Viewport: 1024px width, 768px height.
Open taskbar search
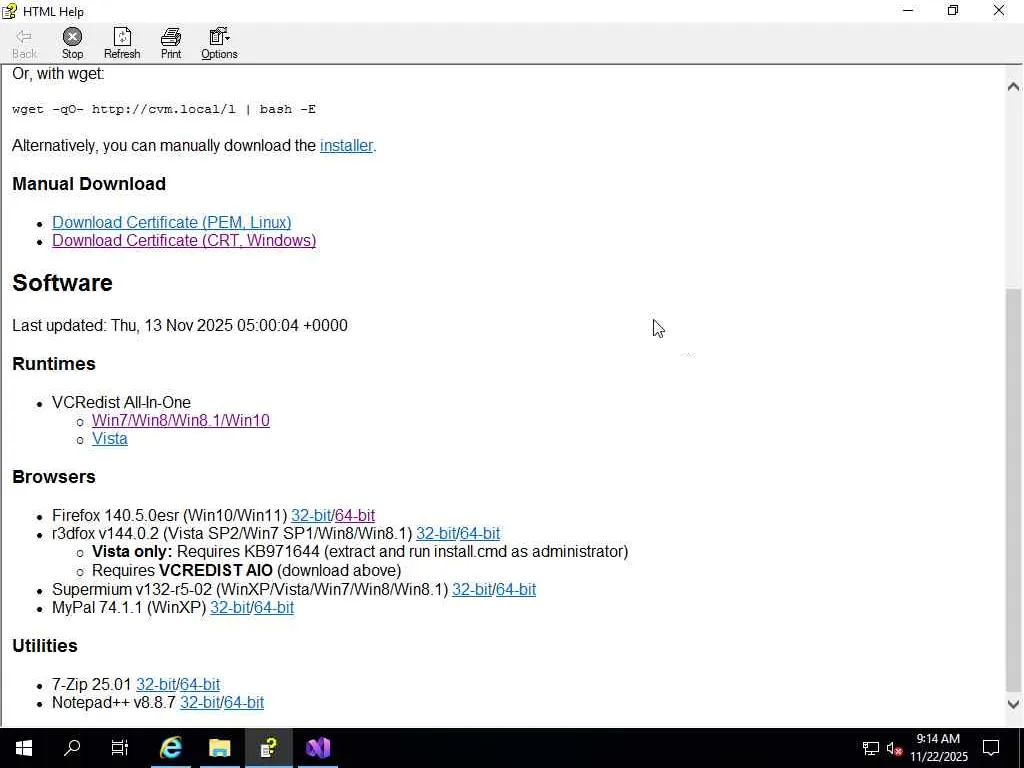click(x=72, y=748)
